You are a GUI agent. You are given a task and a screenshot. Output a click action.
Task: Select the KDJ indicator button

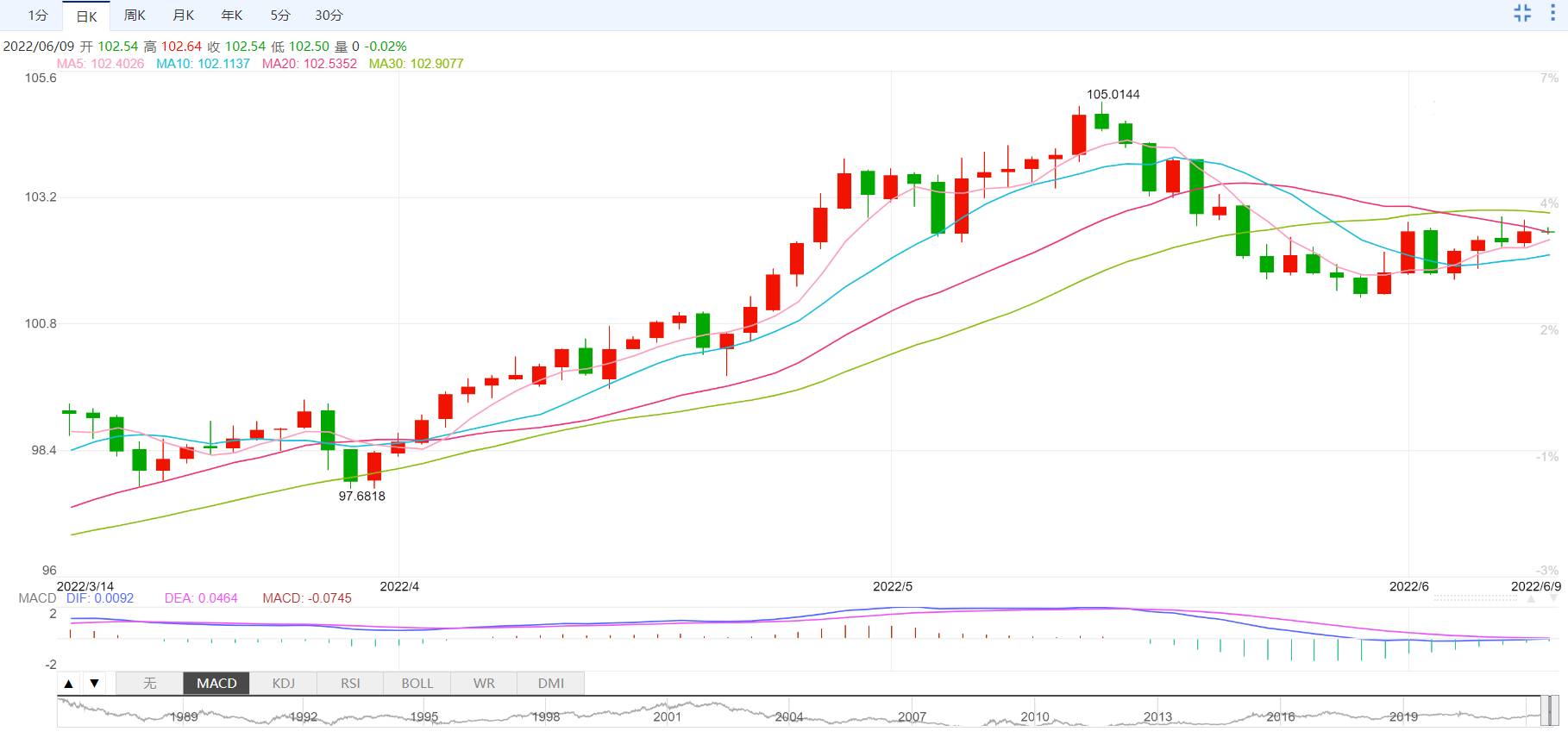pos(284,684)
